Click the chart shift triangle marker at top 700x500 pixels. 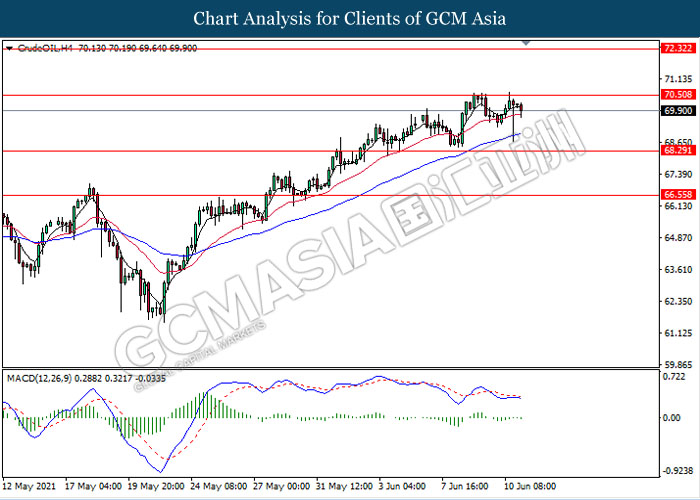coord(526,43)
